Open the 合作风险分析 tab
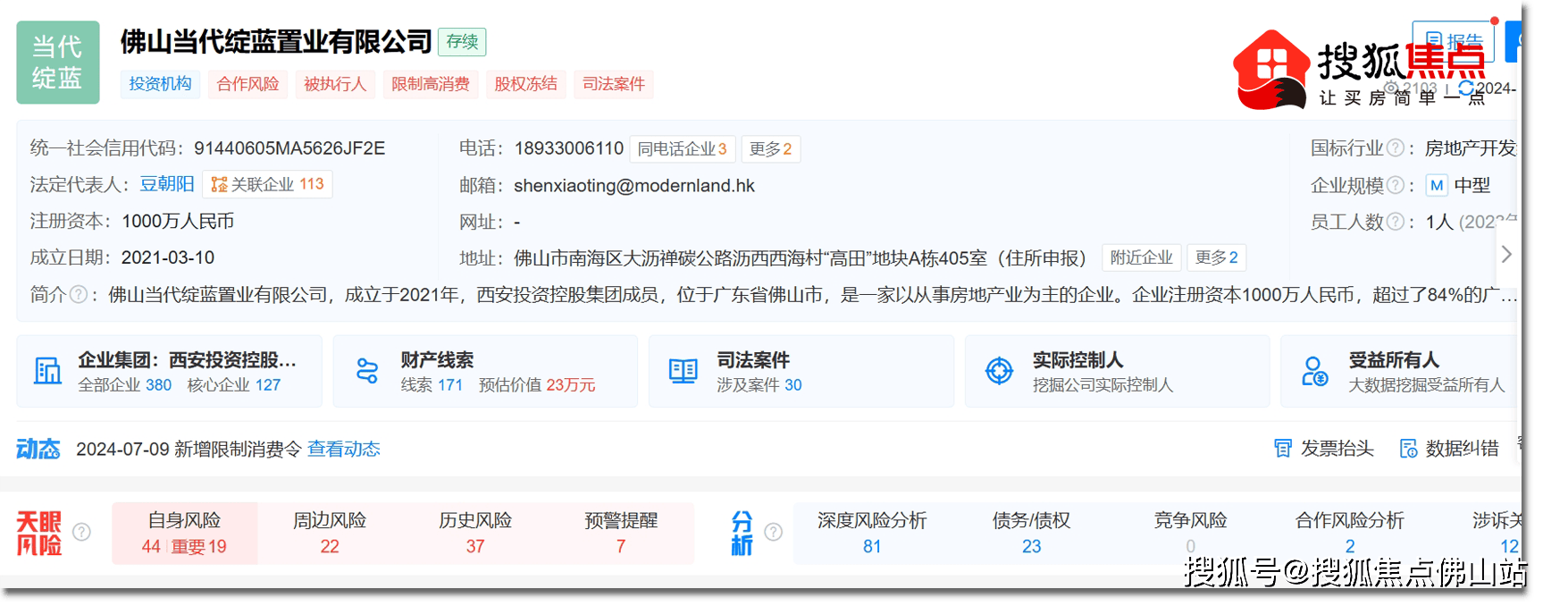The width and height of the screenshot is (1568, 606). (x=1350, y=534)
